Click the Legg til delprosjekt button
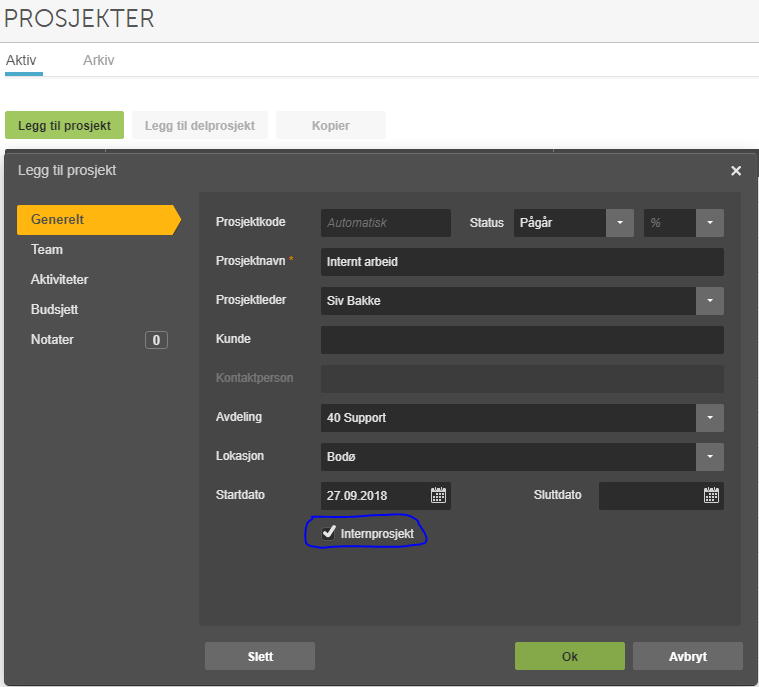 click(x=200, y=125)
